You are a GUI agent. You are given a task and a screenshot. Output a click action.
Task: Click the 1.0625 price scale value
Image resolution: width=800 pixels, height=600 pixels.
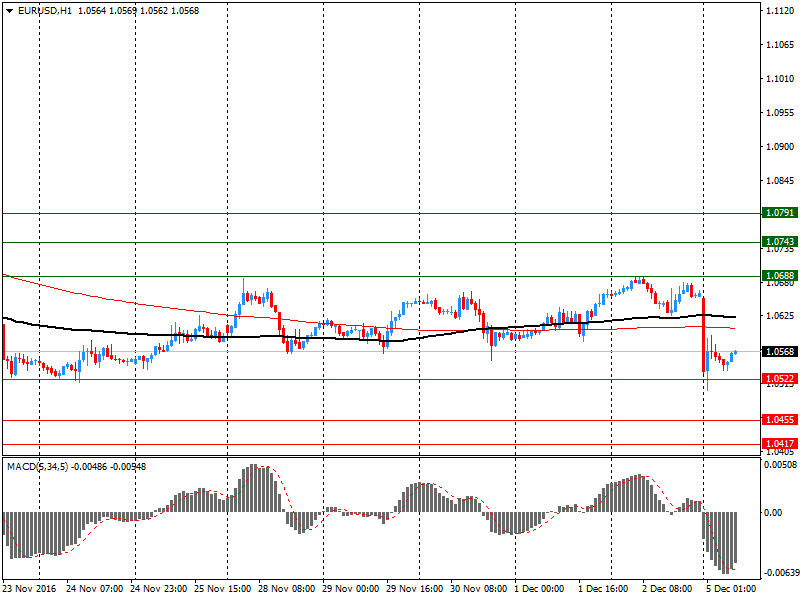pyautogui.click(x=780, y=316)
